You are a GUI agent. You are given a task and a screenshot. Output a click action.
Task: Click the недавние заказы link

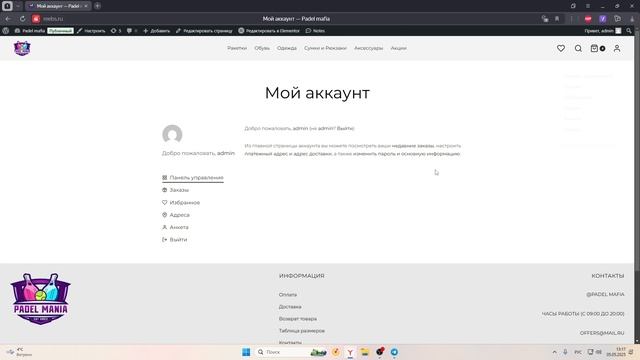click(413, 146)
